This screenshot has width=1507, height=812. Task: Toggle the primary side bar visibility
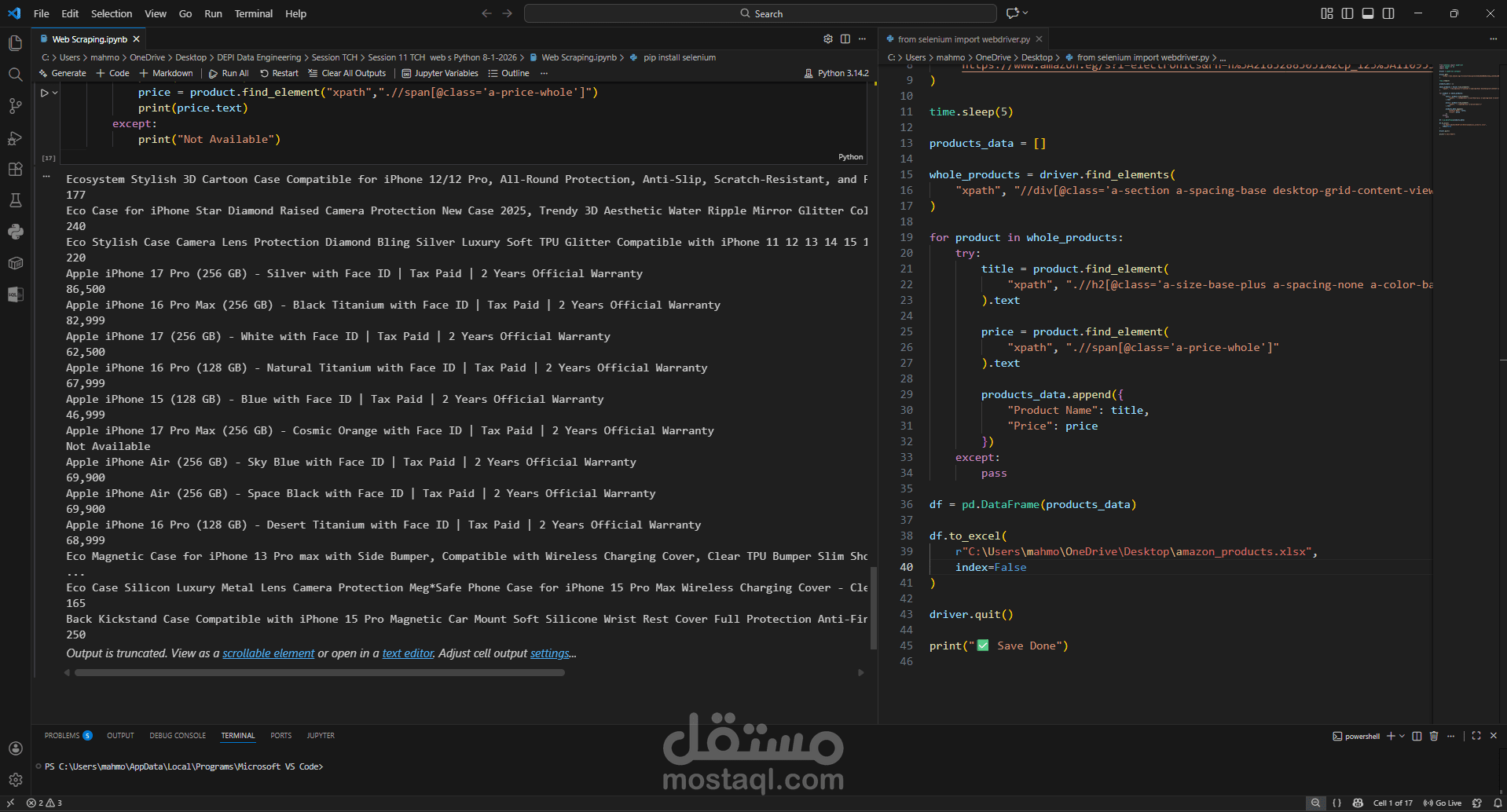coord(1347,13)
